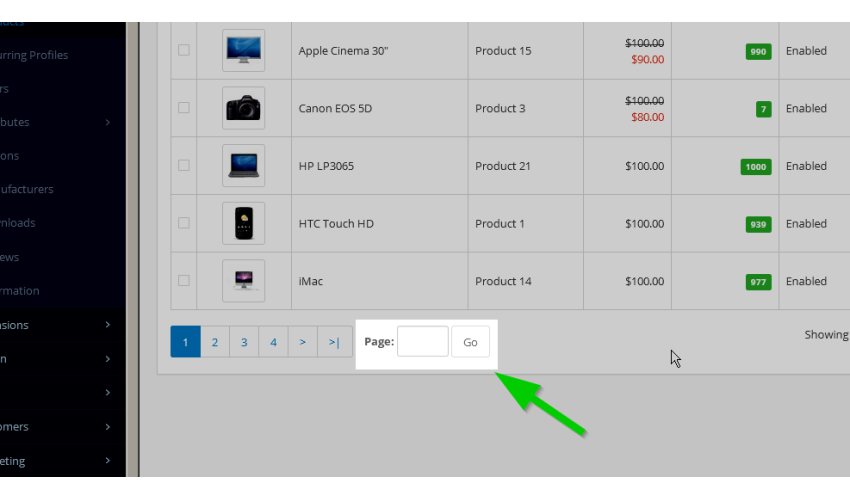Viewport: 850px width, 500px height.
Task: Click the next page > button
Action: pos(302,342)
